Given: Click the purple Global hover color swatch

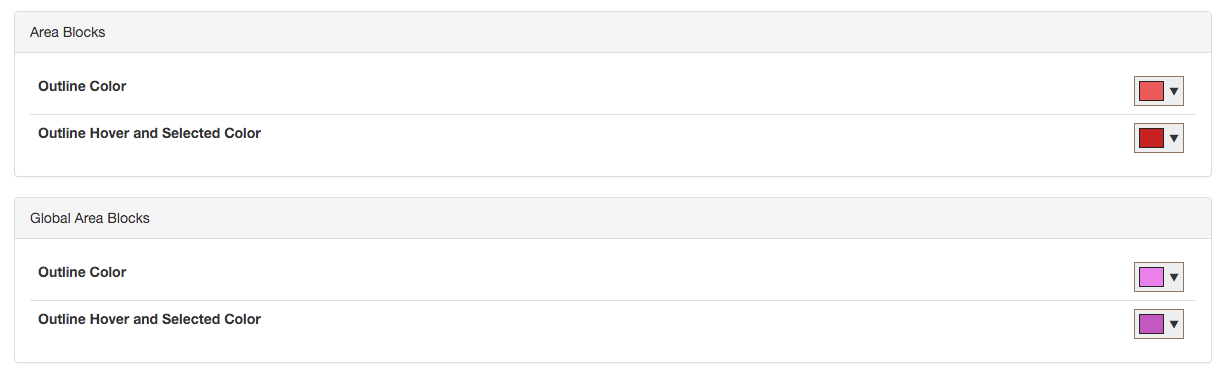Looking at the screenshot, I should 1151,324.
